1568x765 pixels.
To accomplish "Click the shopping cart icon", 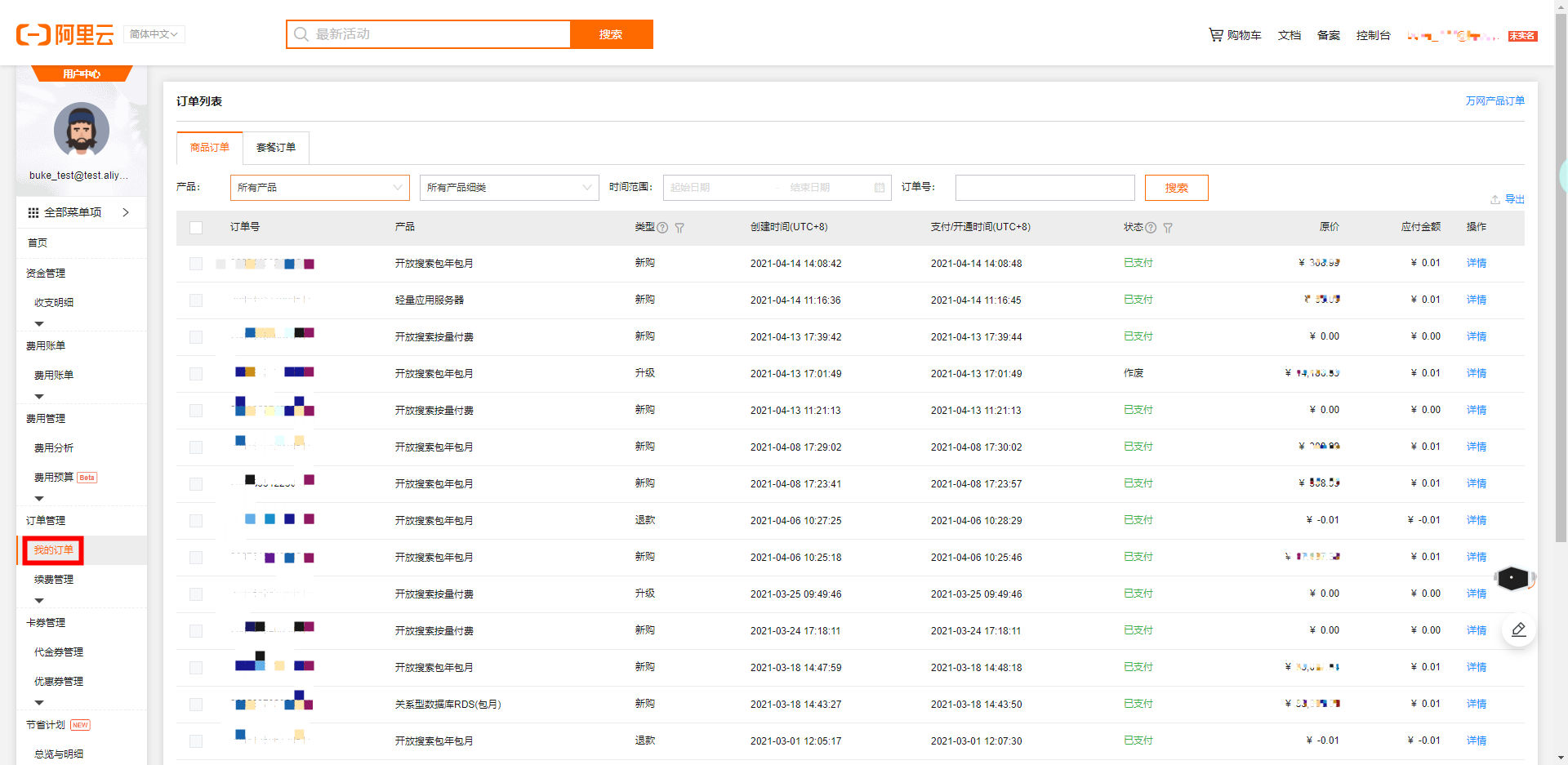I will tap(1216, 34).
